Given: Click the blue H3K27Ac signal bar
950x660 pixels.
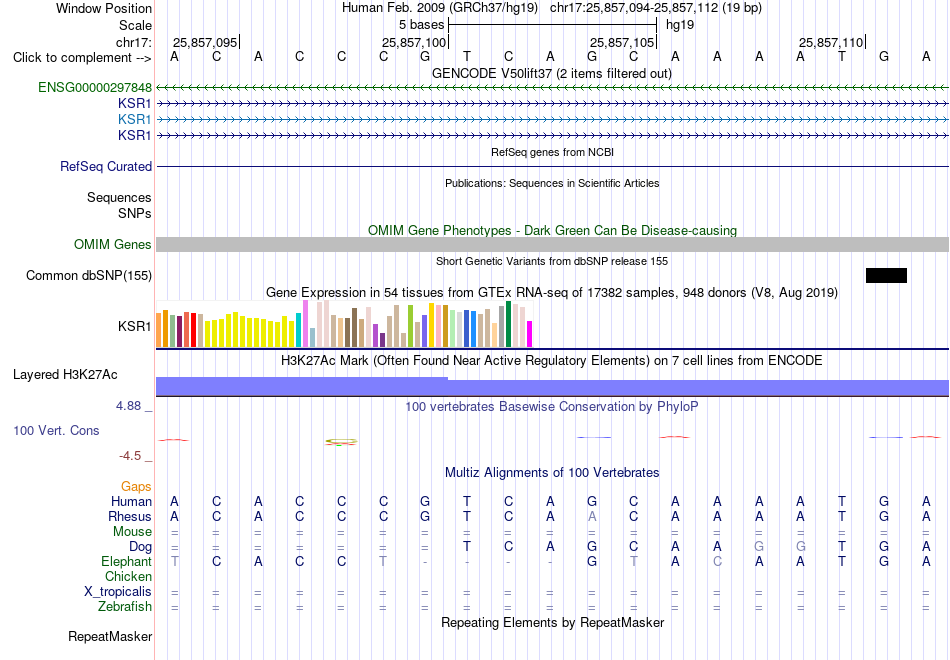Looking at the screenshot, I should coord(552,387).
